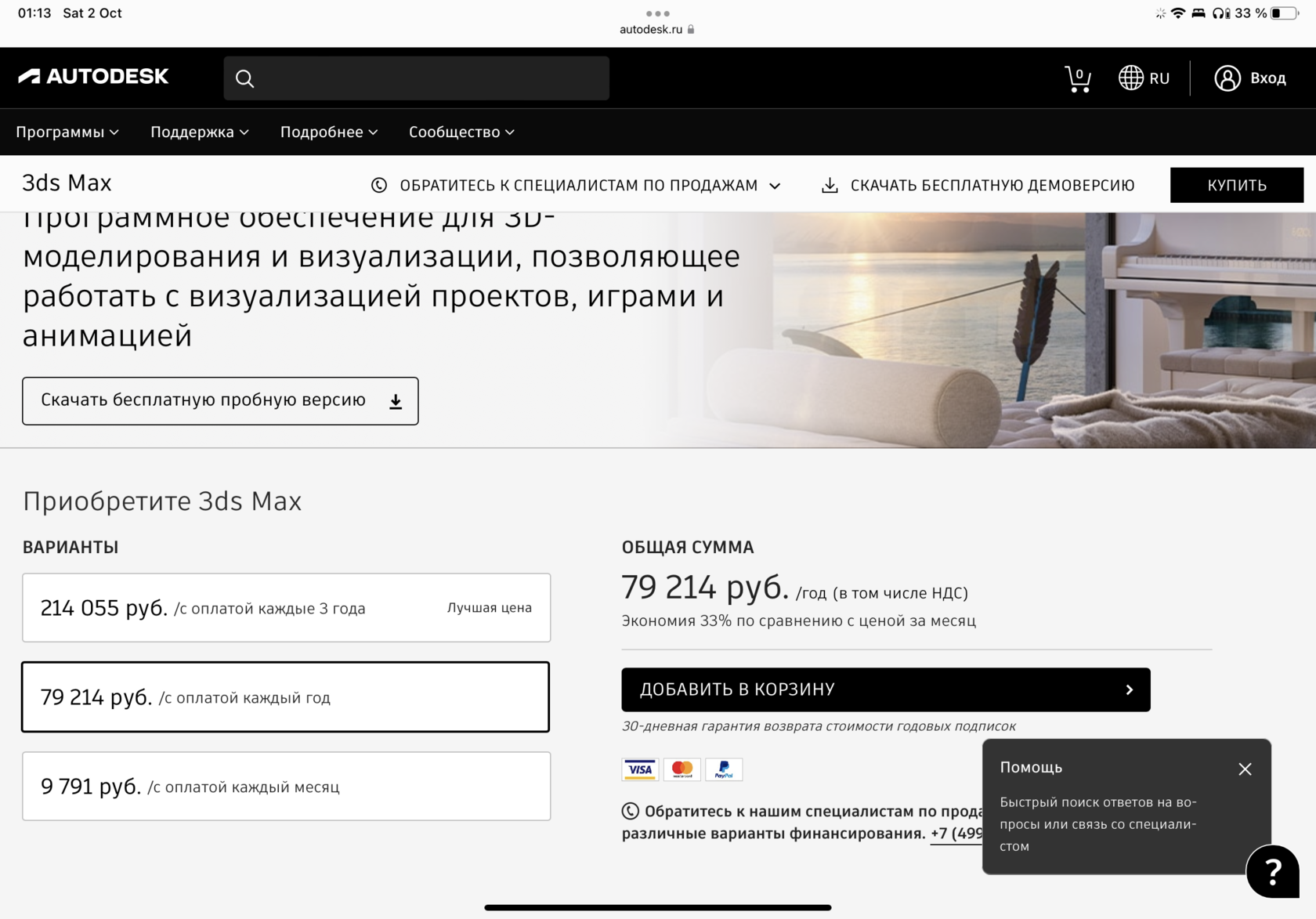Screen dimensions: 1316x919
Task: Click the Экономия 33% savings text
Action: pos(799,621)
